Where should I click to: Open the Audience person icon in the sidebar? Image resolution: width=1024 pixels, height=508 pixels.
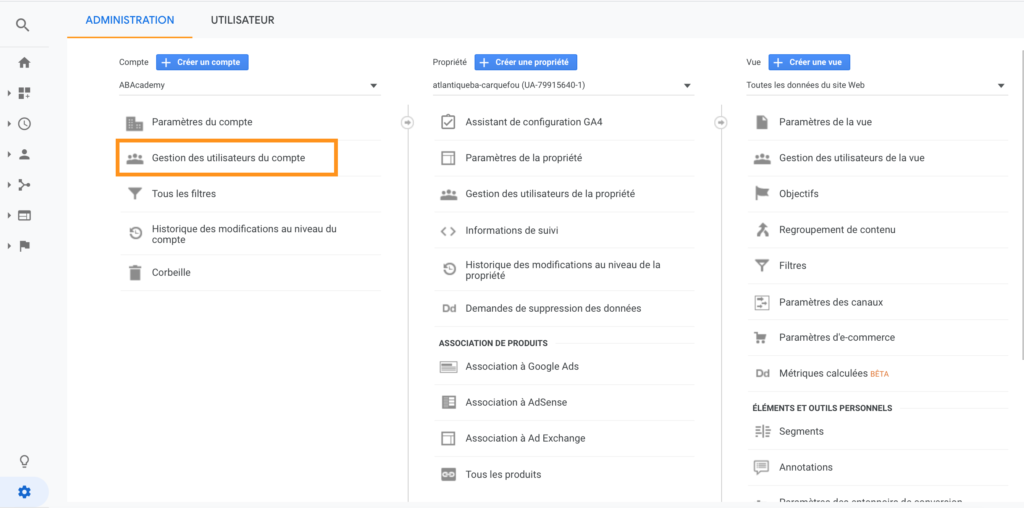pos(24,155)
